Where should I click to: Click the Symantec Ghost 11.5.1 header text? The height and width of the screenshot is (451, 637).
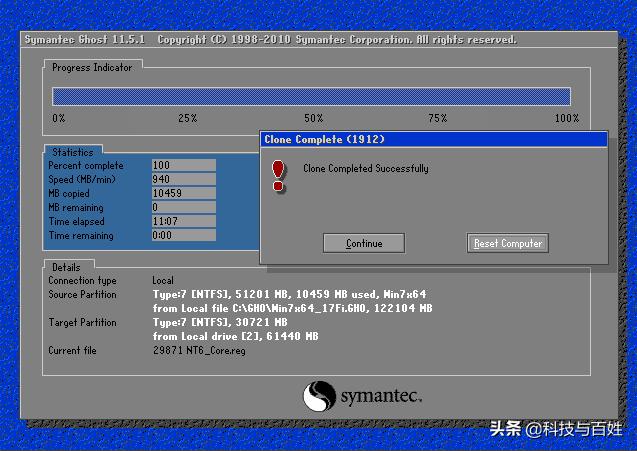pos(85,40)
